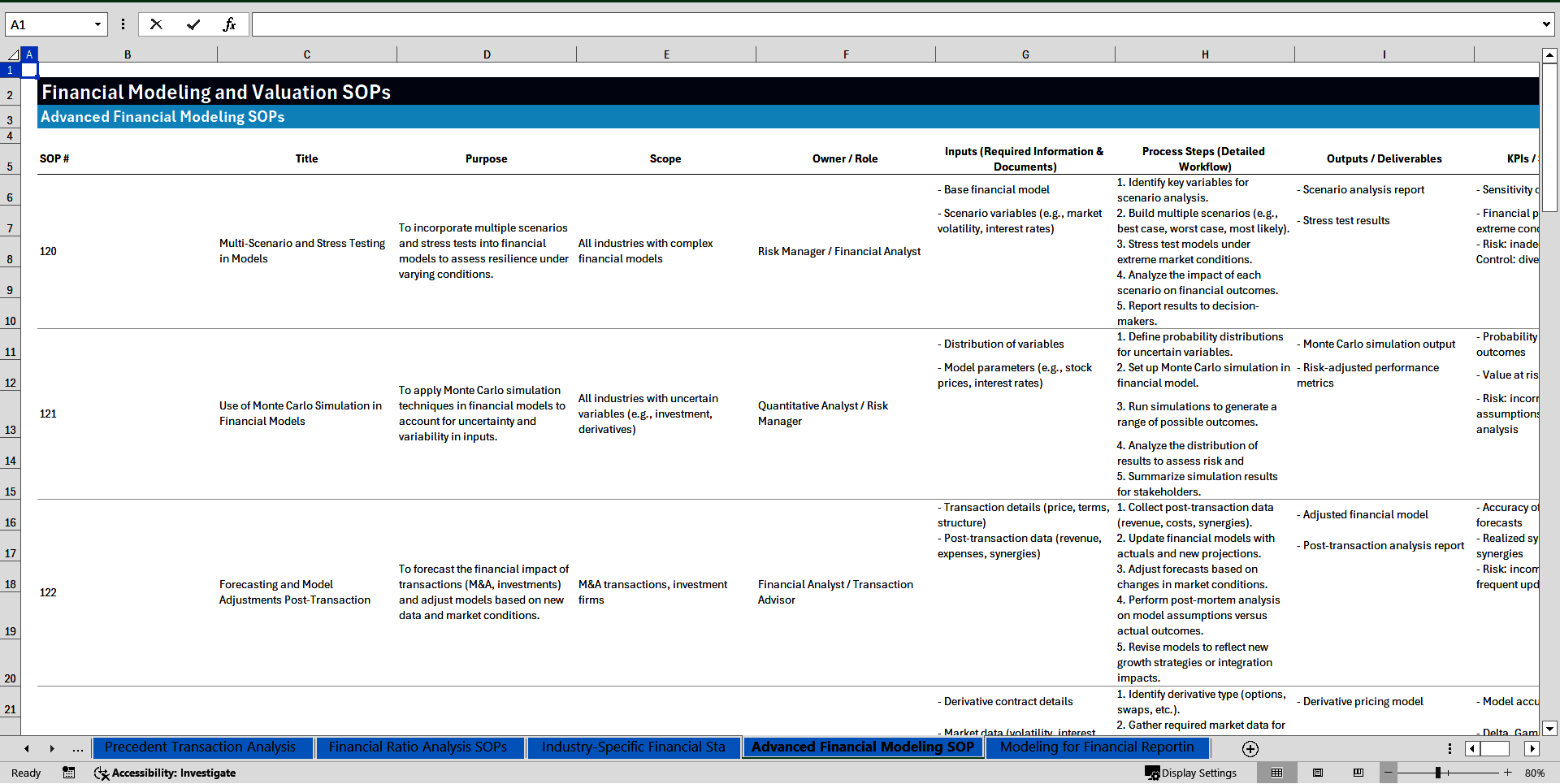
Task: Switch to Precedent Transaction Analysis sheet
Action: [x=200, y=747]
